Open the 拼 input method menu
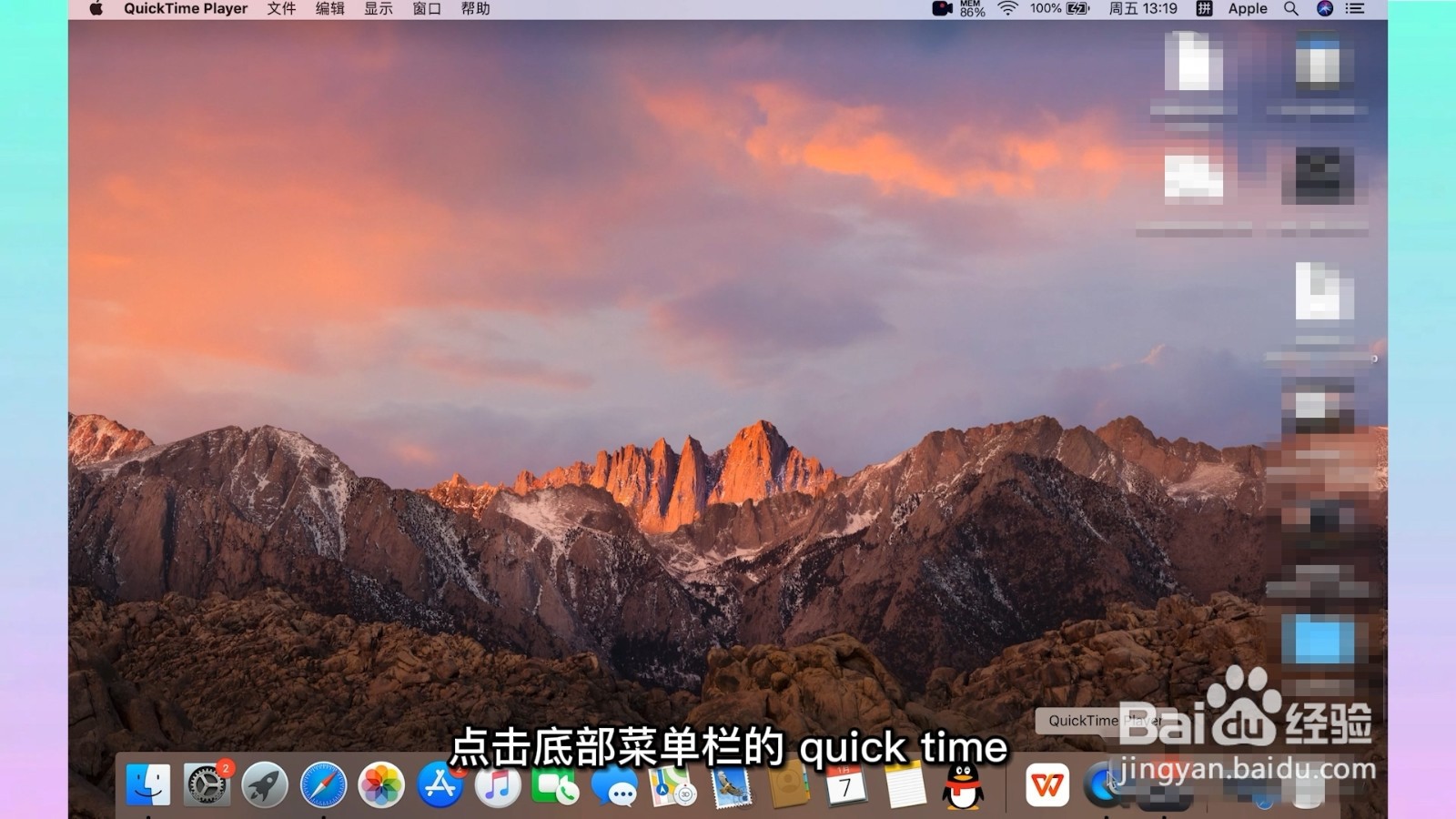The image size is (1456, 819). (1204, 9)
